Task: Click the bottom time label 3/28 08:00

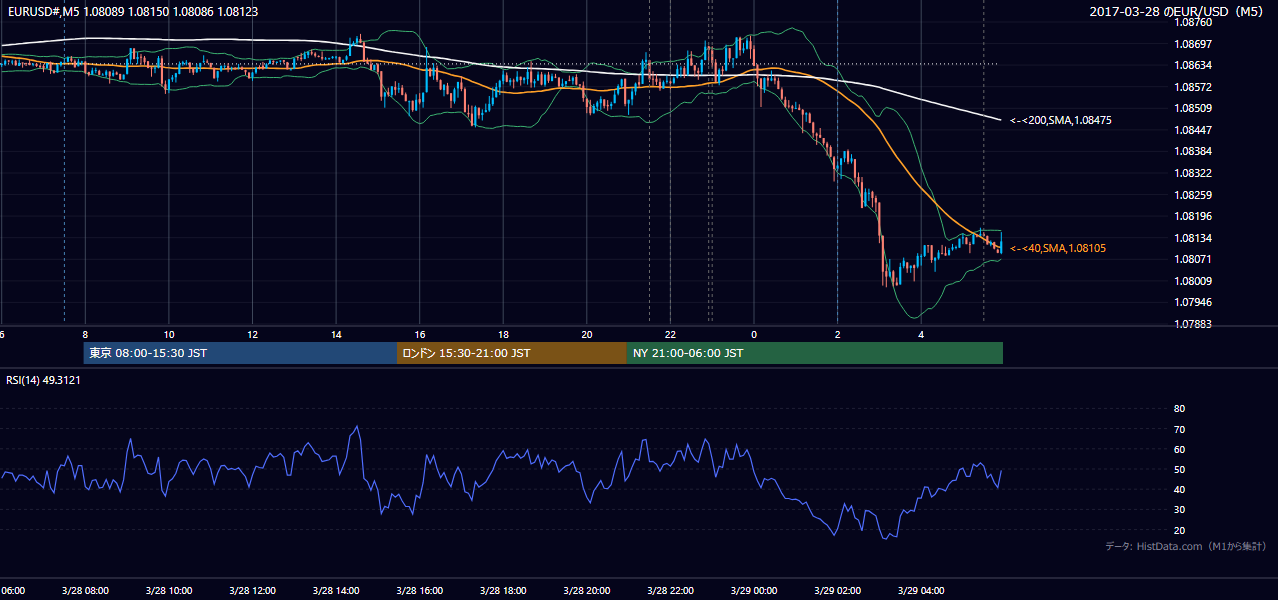Action: pos(85,591)
